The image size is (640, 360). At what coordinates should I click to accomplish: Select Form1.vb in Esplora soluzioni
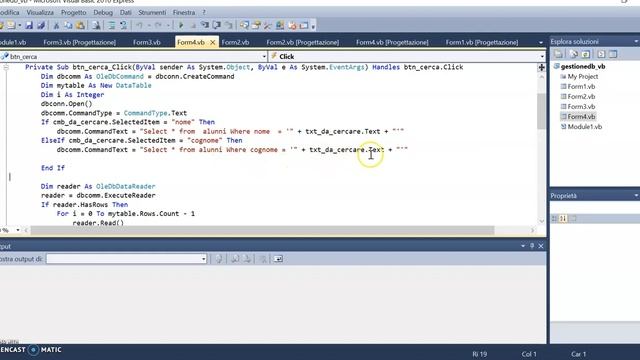(x=581, y=87)
